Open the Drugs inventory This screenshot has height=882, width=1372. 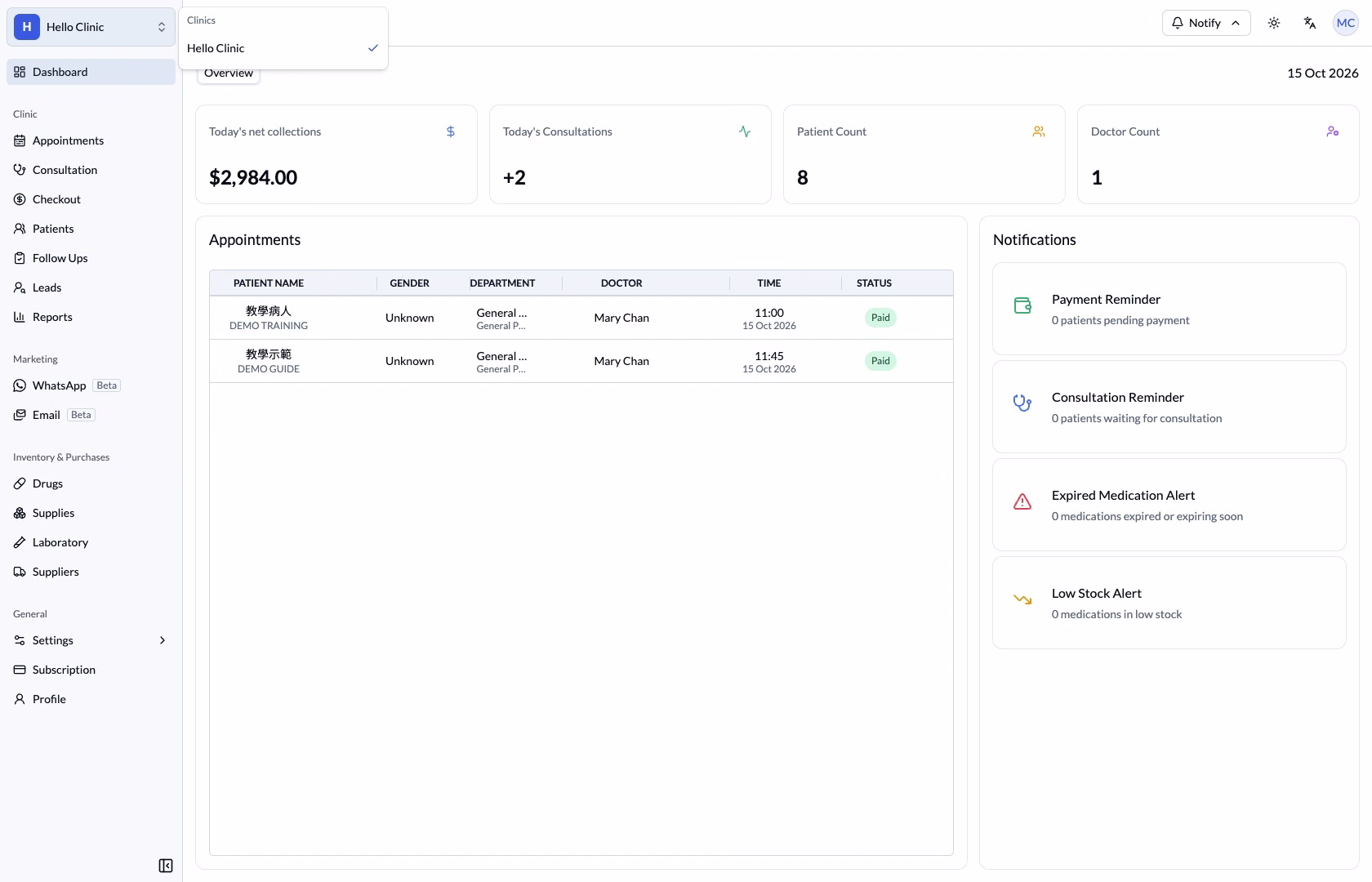[x=91, y=483]
